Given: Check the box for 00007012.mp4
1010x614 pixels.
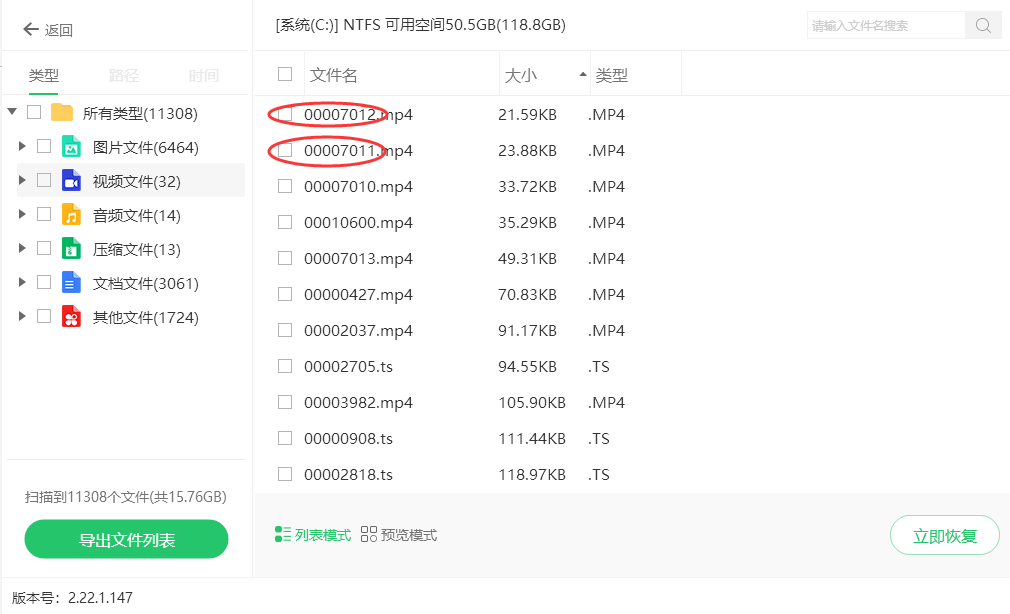Looking at the screenshot, I should pyautogui.click(x=285, y=115).
